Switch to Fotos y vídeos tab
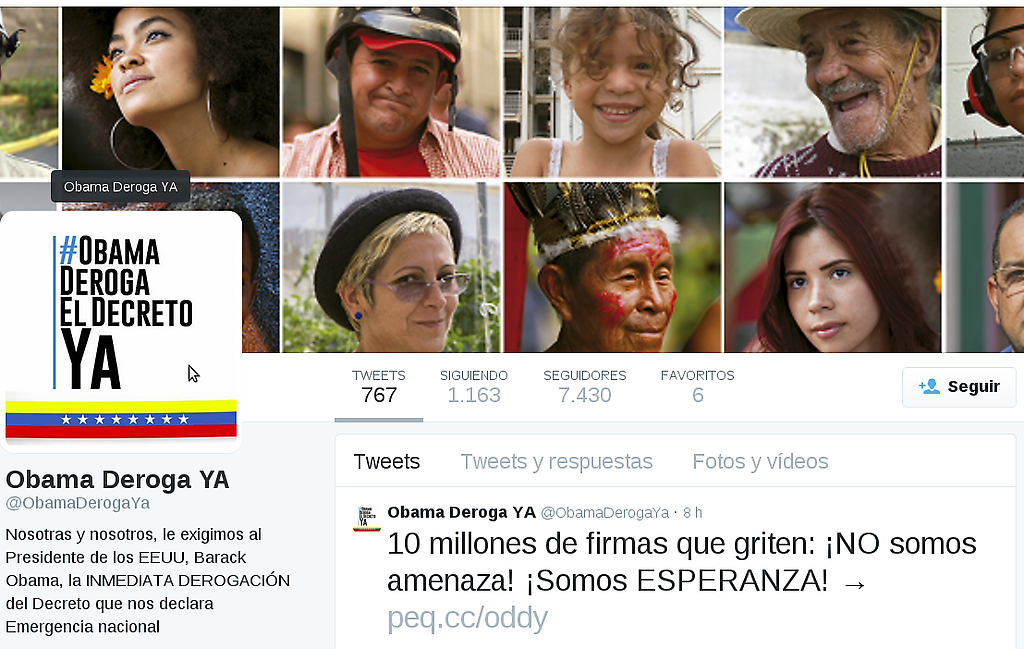Image resolution: width=1024 pixels, height=649 pixels. [760, 462]
